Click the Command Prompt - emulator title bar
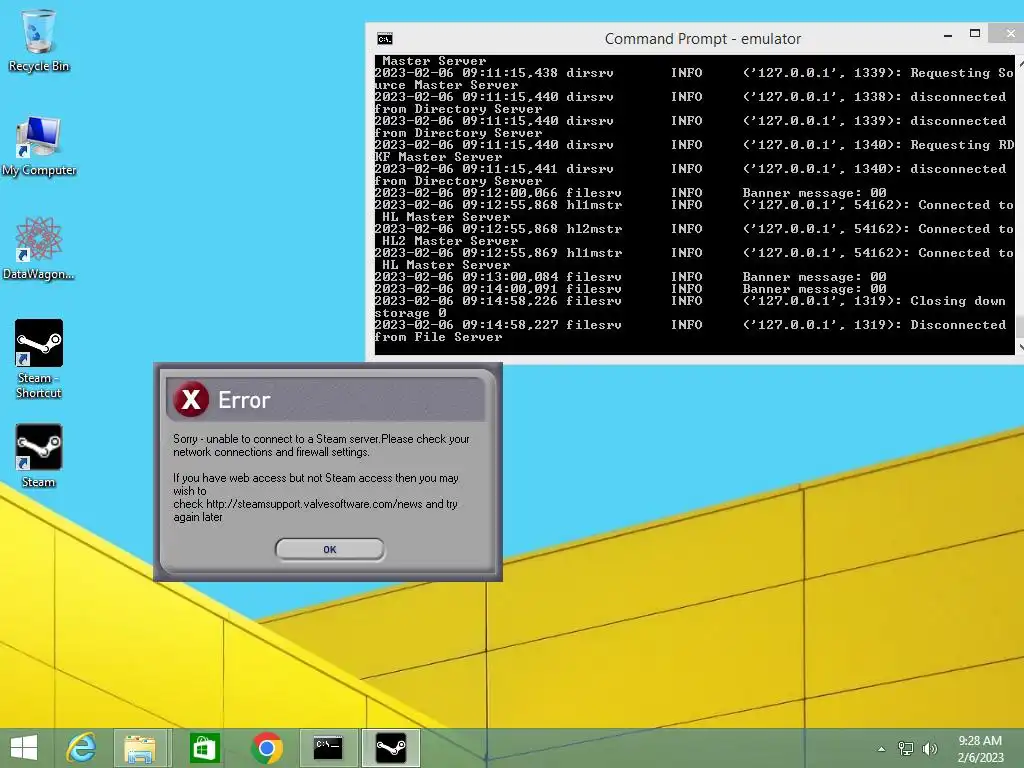 (x=703, y=39)
